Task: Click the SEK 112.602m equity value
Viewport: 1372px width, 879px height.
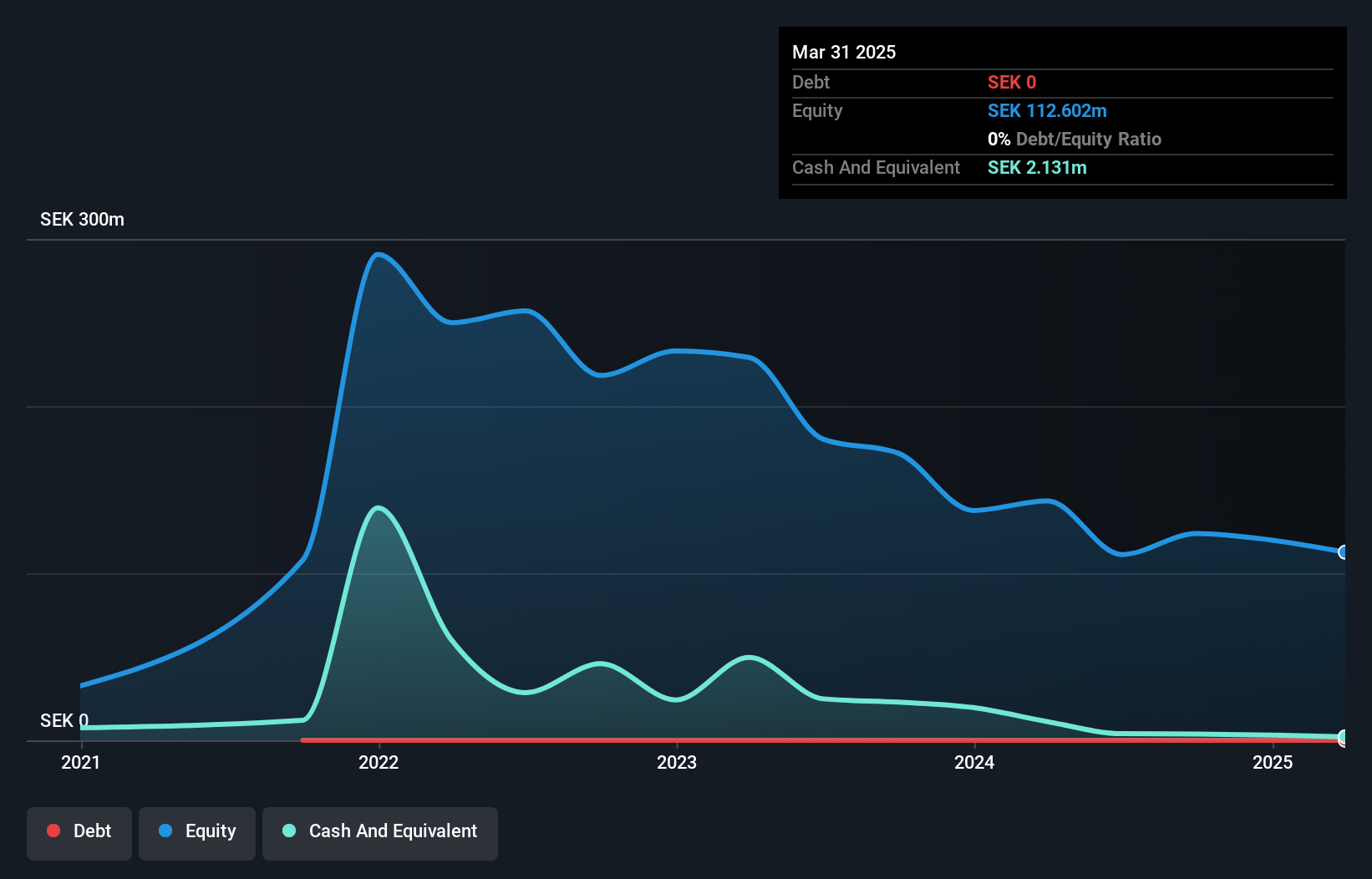Action: pyautogui.click(x=1047, y=111)
